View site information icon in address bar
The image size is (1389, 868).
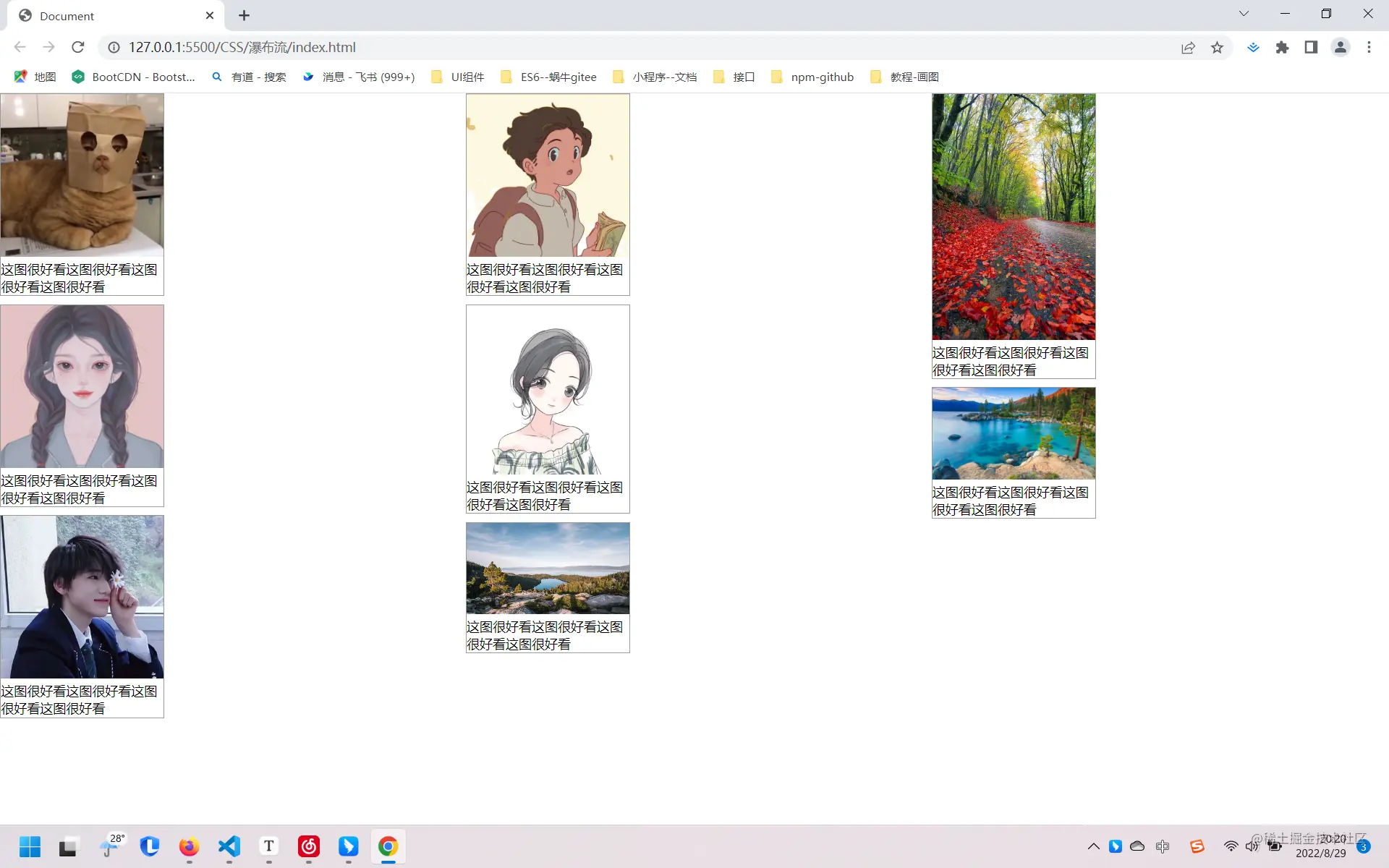[x=114, y=47]
